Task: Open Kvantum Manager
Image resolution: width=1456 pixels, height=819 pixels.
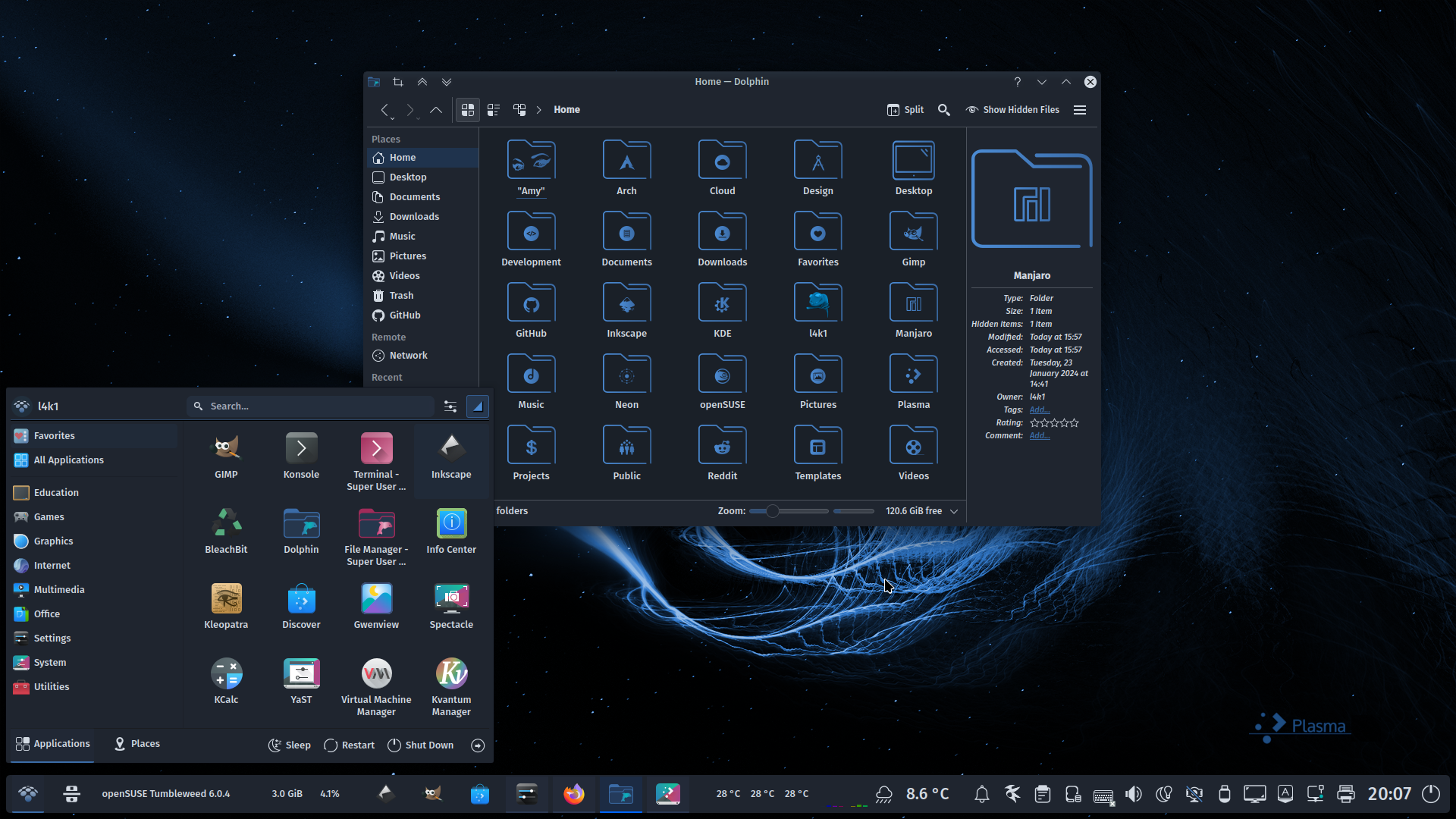Action: click(x=451, y=688)
